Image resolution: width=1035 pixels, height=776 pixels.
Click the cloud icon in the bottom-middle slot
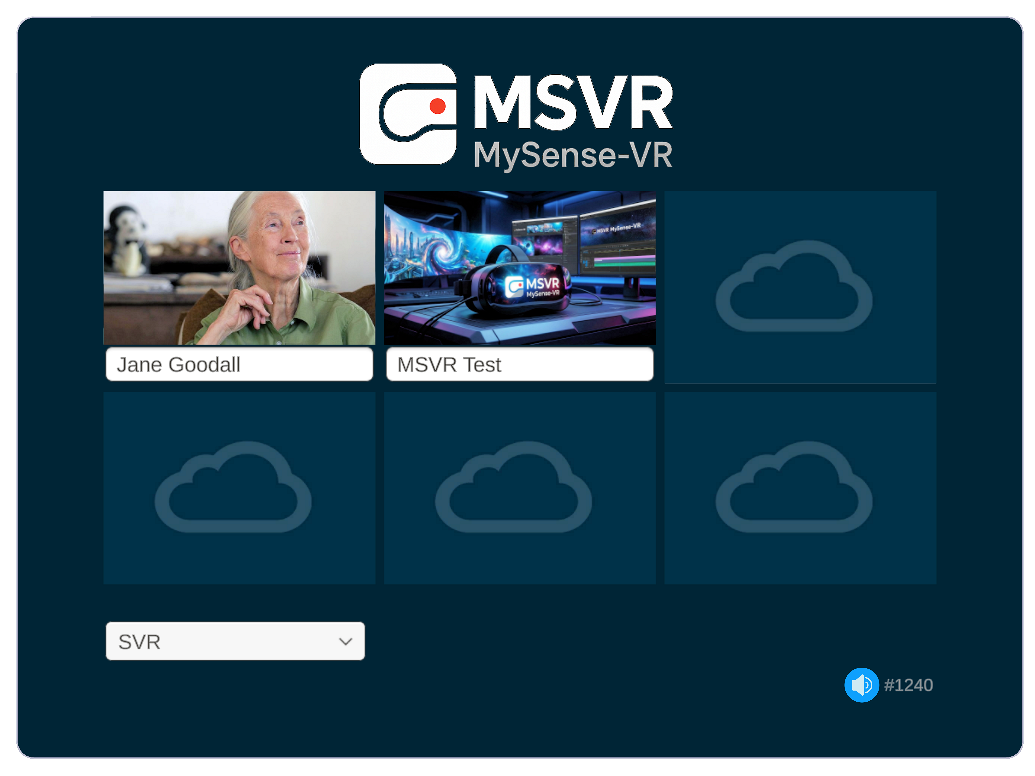click(513, 487)
